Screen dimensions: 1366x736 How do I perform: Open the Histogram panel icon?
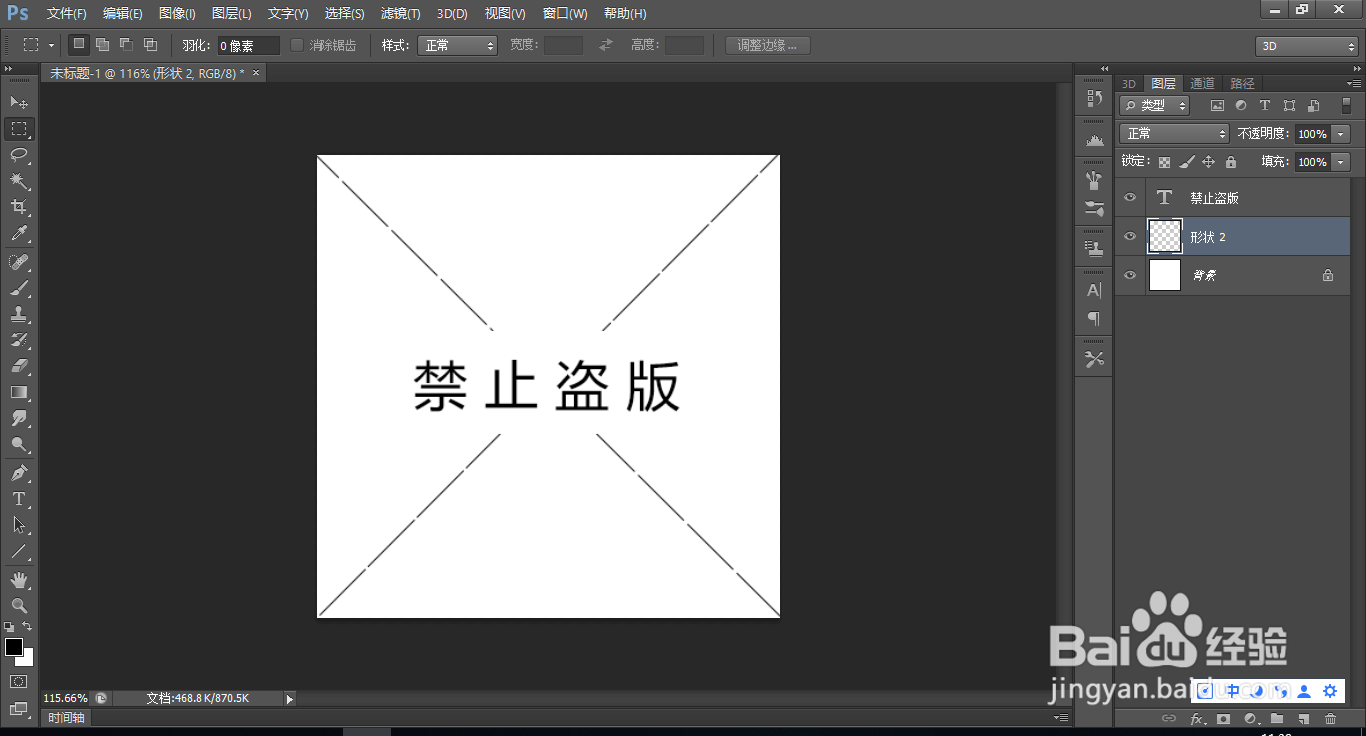coord(1094,140)
